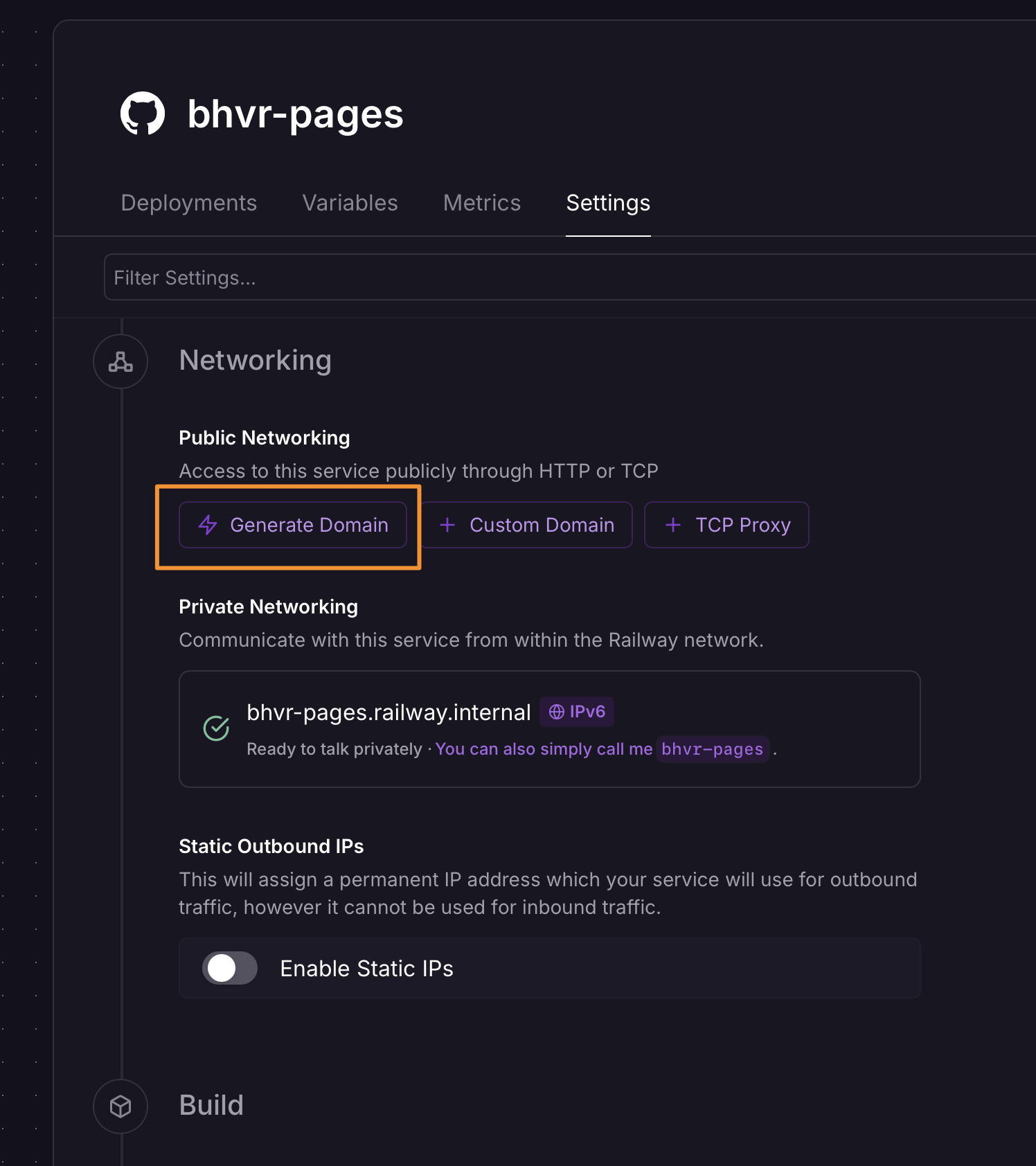Click the plus icon beside Custom Domain

pyautogui.click(x=447, y=525)
